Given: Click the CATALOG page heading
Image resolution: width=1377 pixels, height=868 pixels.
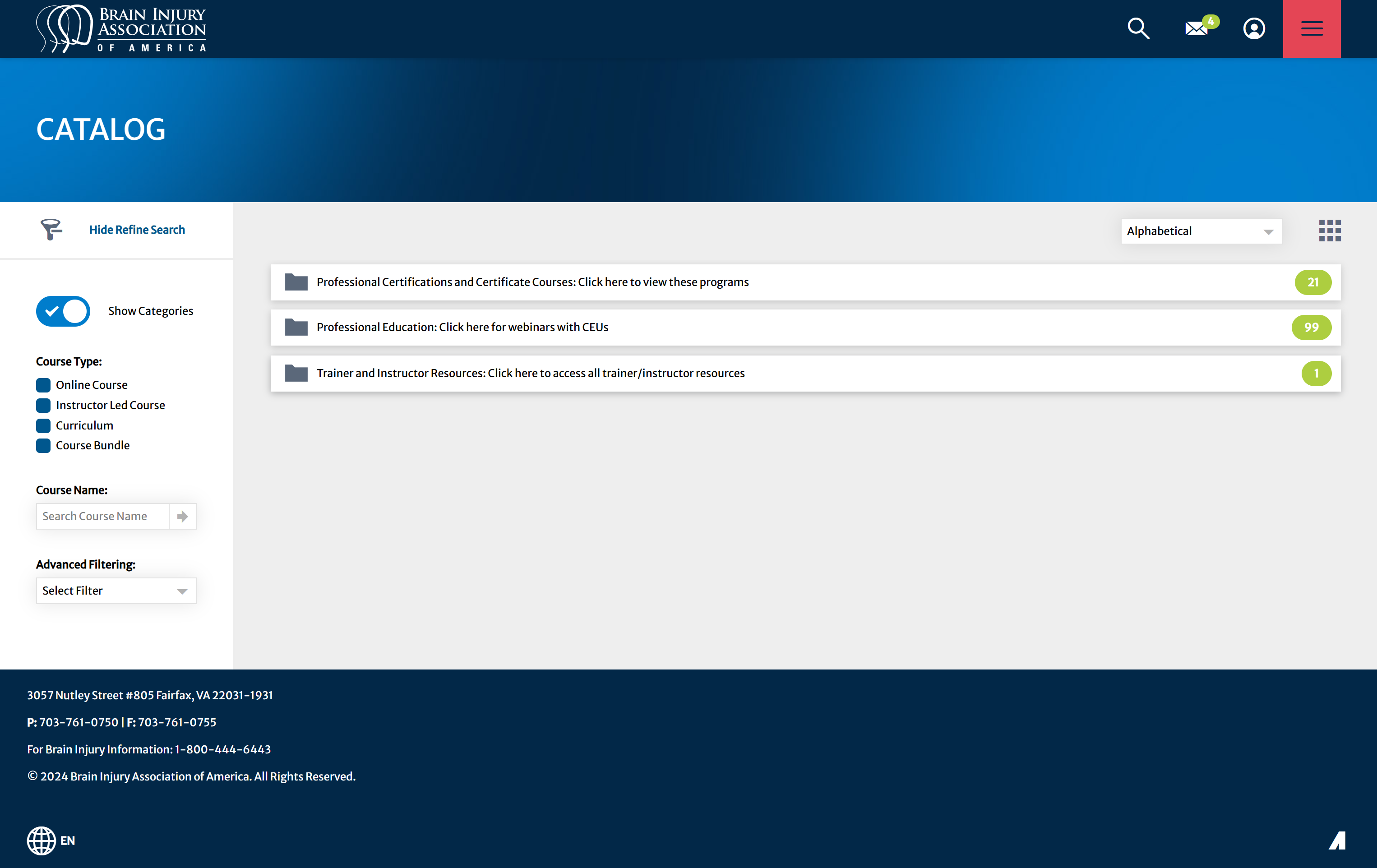Looking at the screenshot, I should (x=101, y=130).
